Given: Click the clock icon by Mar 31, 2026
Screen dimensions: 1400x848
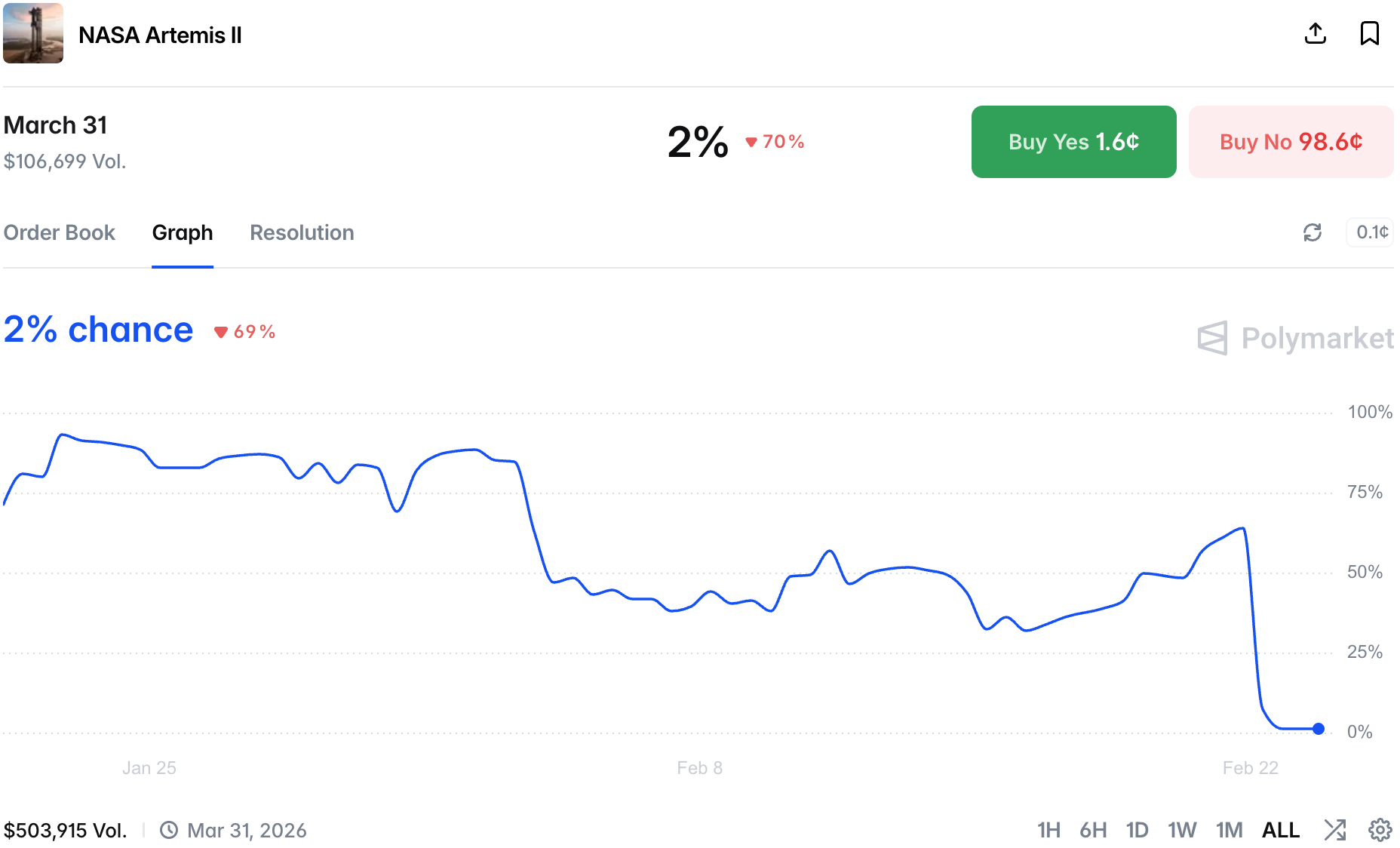Looking at the screenshot, I should (169, 831).
